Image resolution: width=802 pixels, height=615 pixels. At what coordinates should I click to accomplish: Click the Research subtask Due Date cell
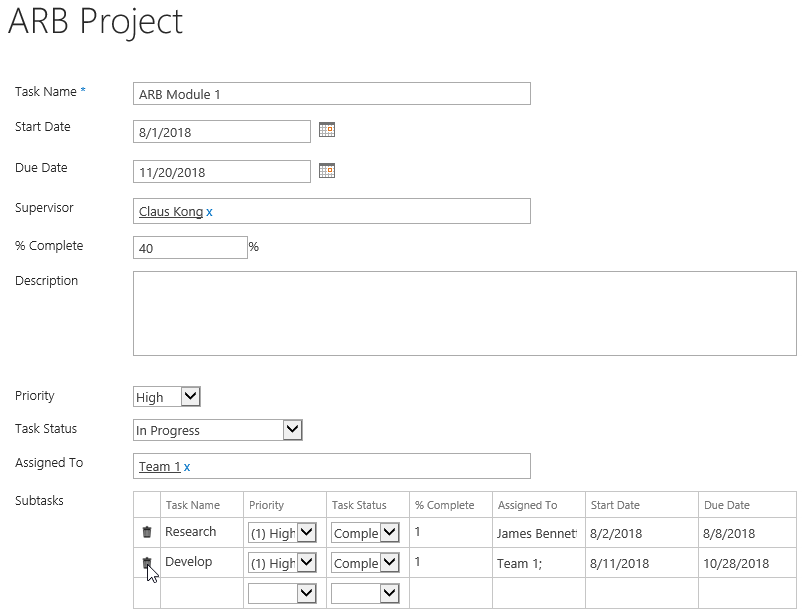(x=747, y=533)
